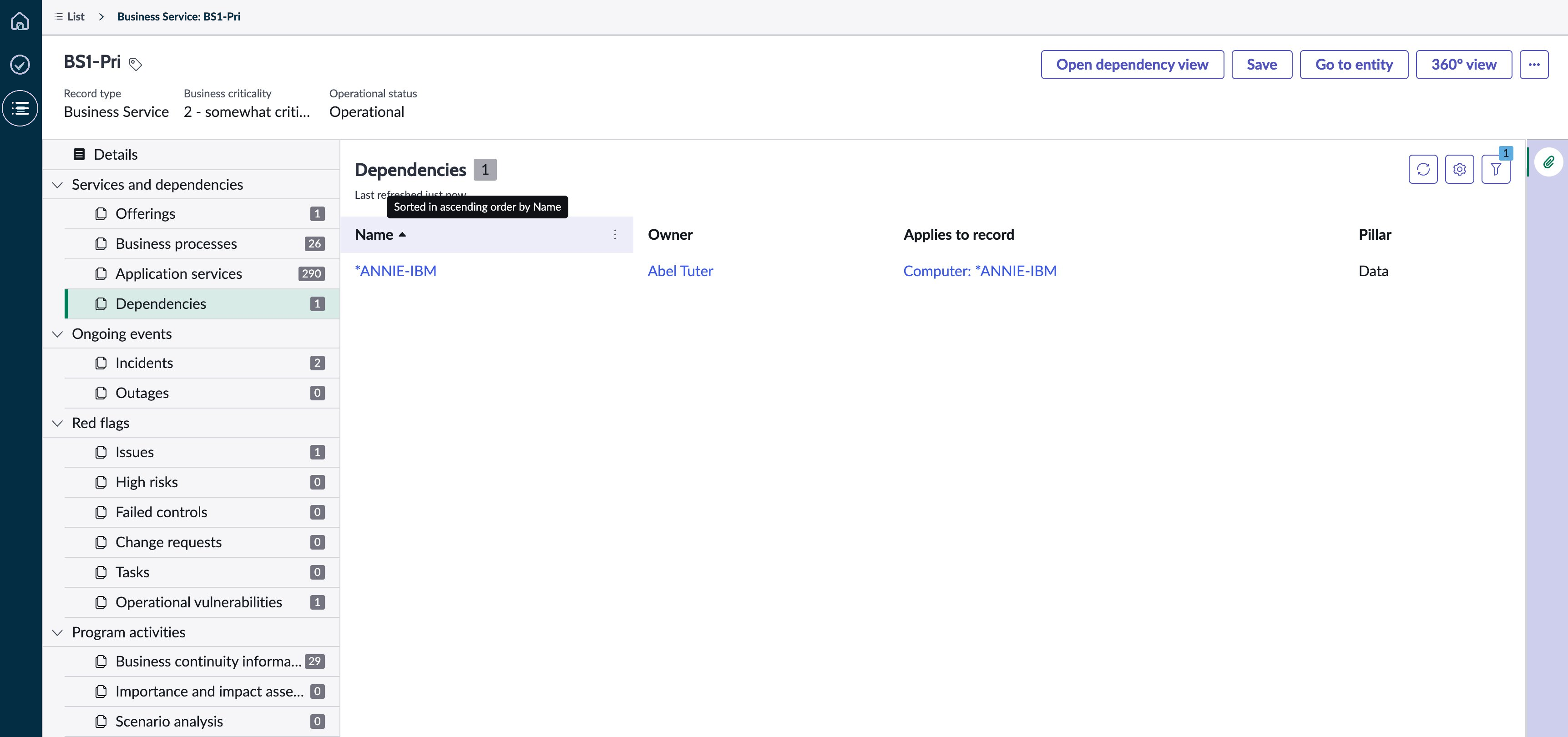Collapse the Red flags section
This screenshot has width=1568, height=737.
(58, 423)
